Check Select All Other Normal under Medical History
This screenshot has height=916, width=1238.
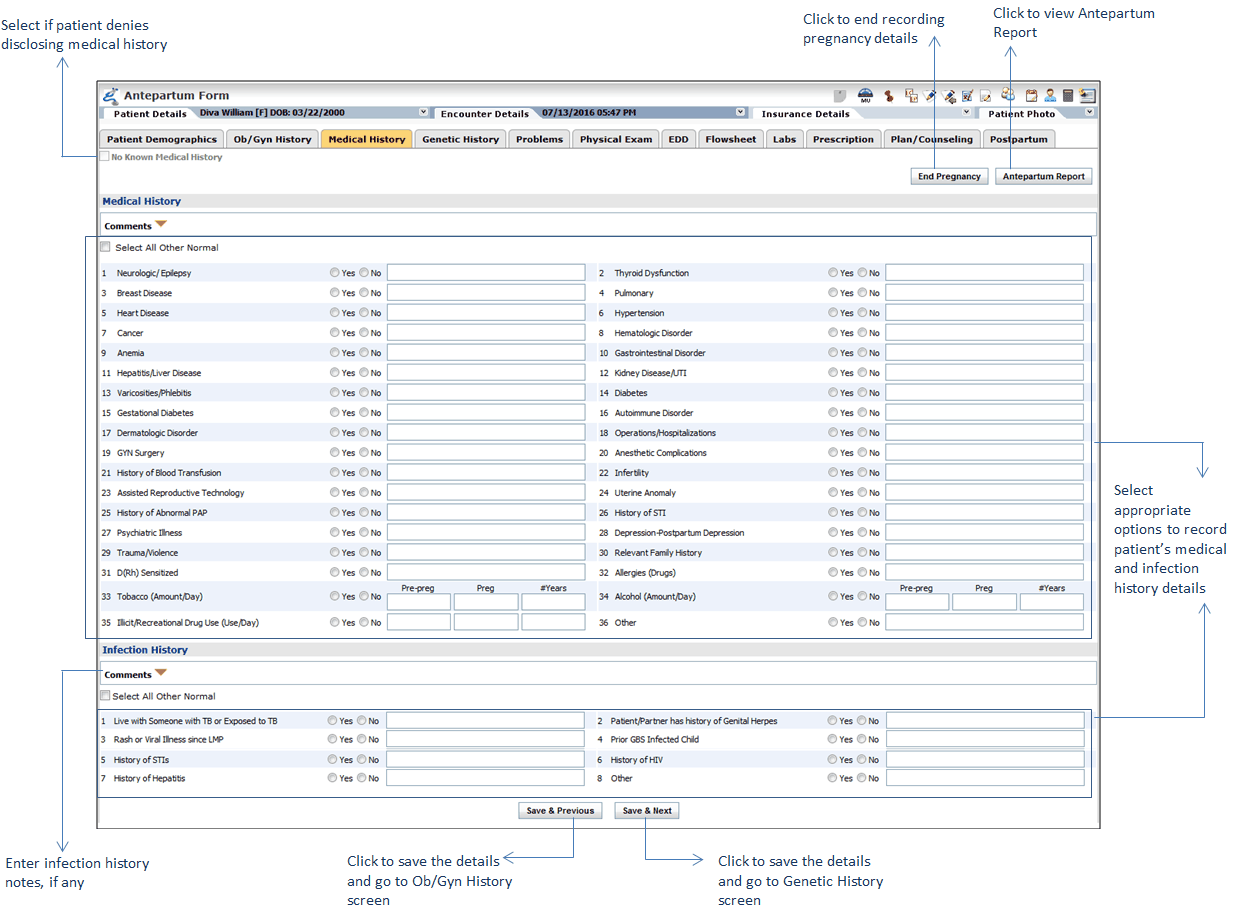point(106,247)
